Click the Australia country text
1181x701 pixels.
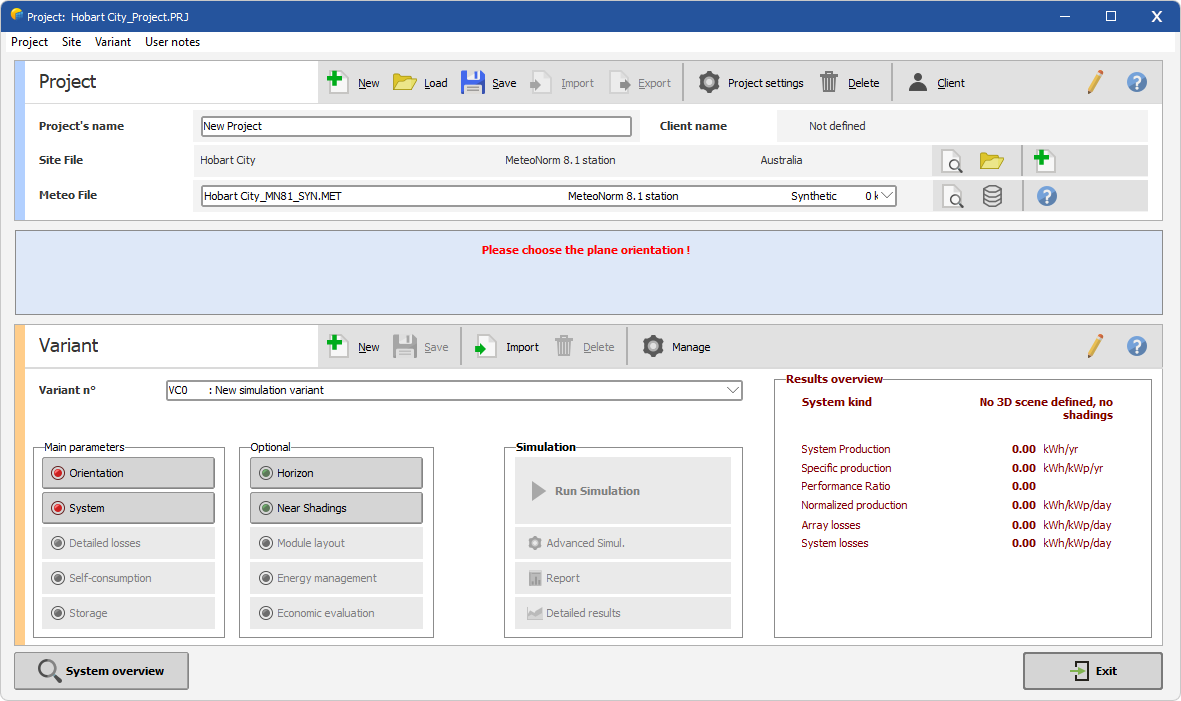[x=781, y=160]
